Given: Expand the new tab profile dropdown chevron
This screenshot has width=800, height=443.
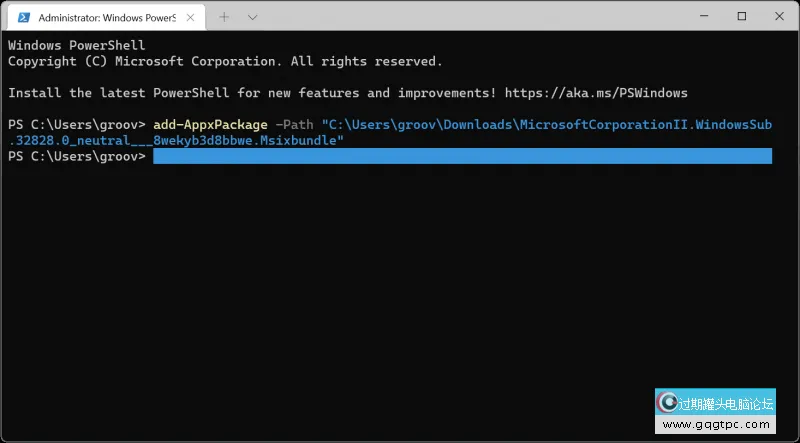Looking at the screenshot, I should 252,17.
